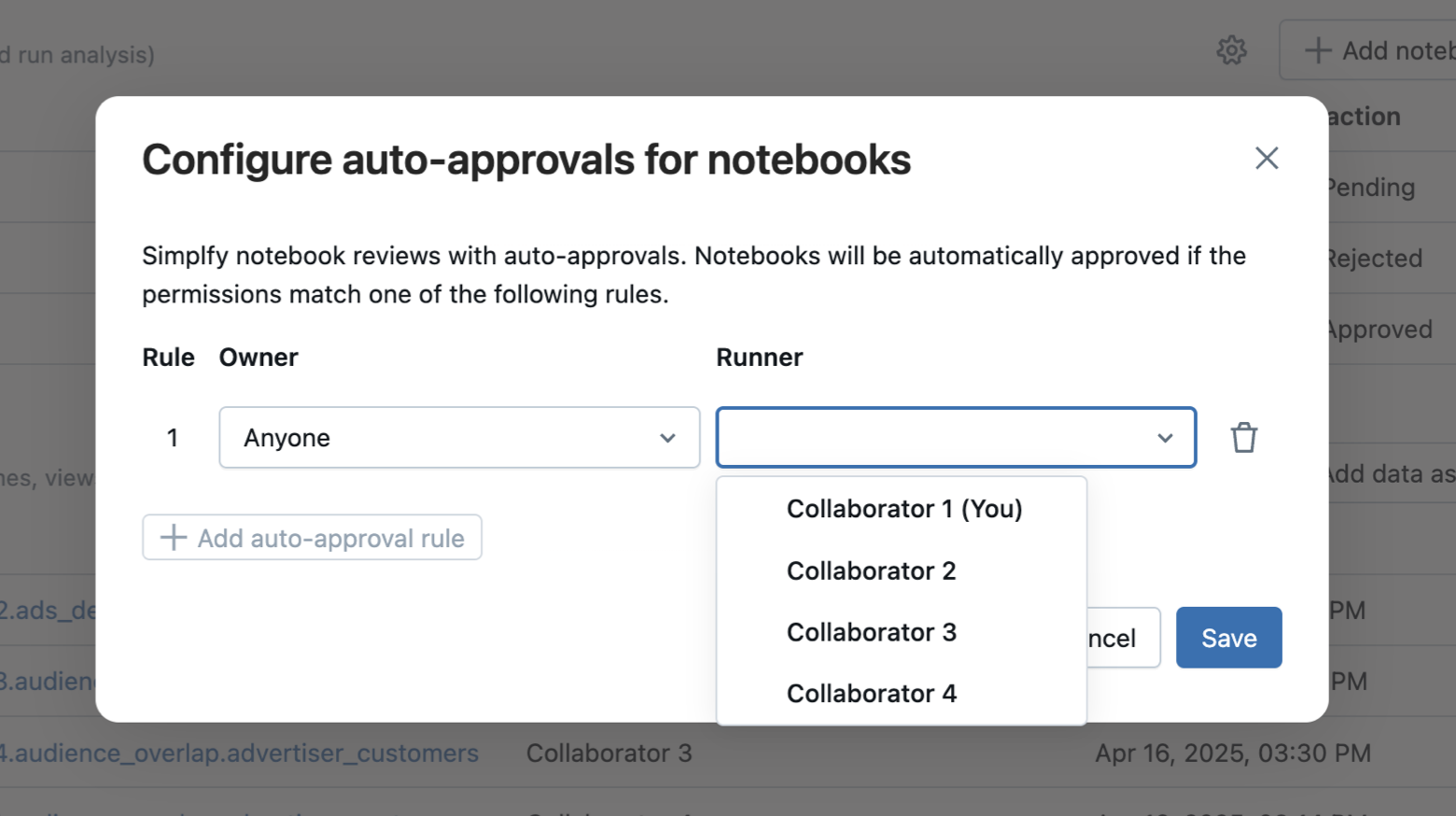Save the auto-approval configuration
Screen dimensions: 1456x816
(x=1228, y=638)
